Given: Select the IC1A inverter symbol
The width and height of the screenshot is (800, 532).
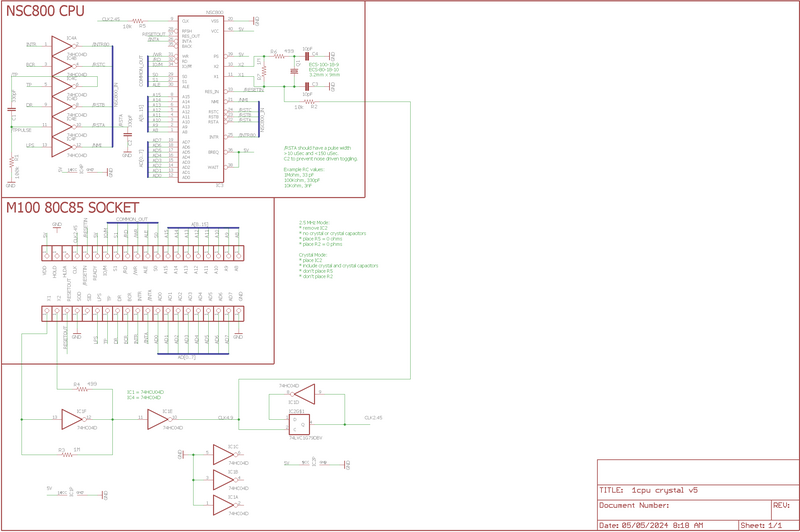Looking at the screenshot, I should (x=223, y=504).
